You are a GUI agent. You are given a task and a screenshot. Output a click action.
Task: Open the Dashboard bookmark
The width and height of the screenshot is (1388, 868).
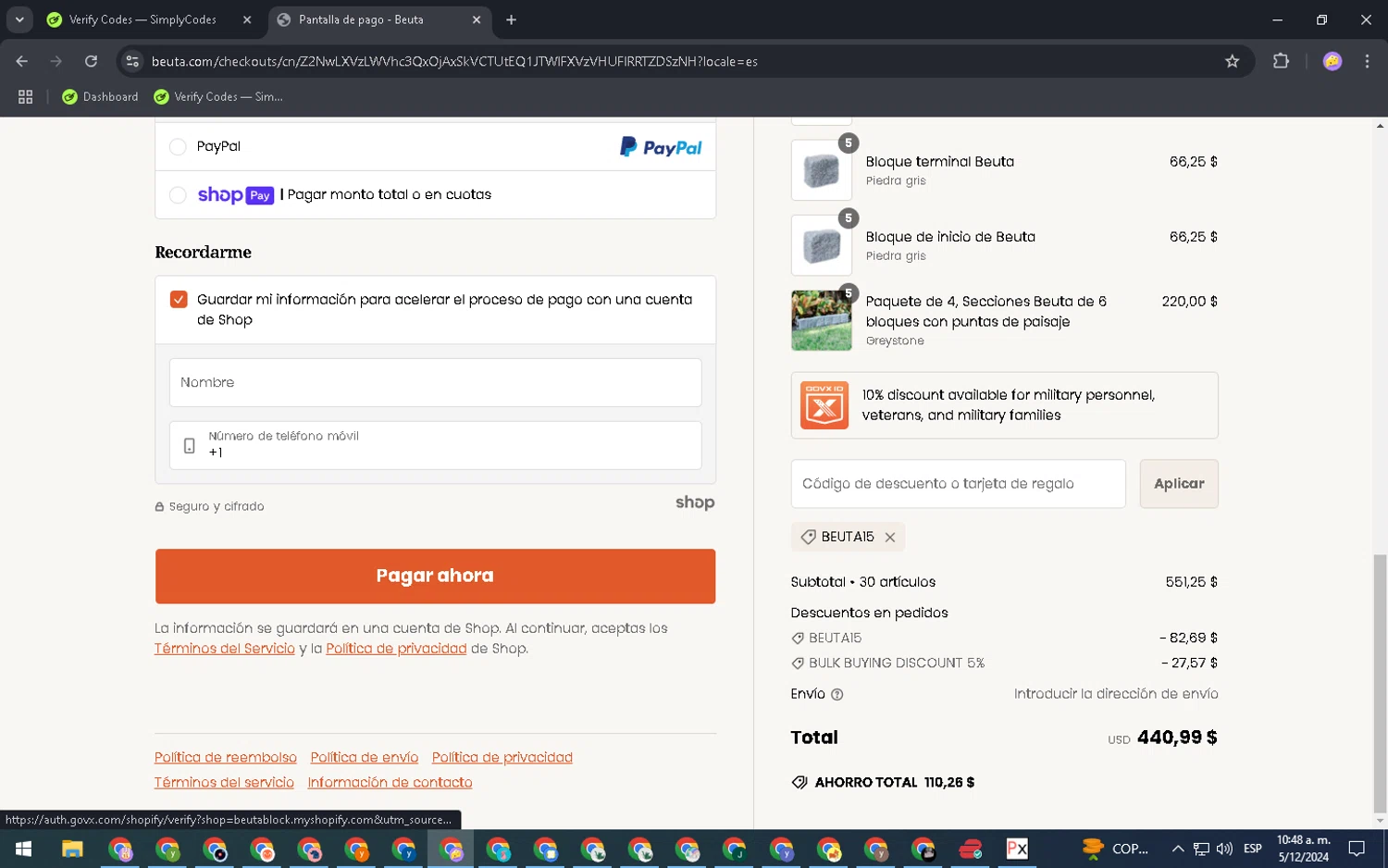click(100, 96)
